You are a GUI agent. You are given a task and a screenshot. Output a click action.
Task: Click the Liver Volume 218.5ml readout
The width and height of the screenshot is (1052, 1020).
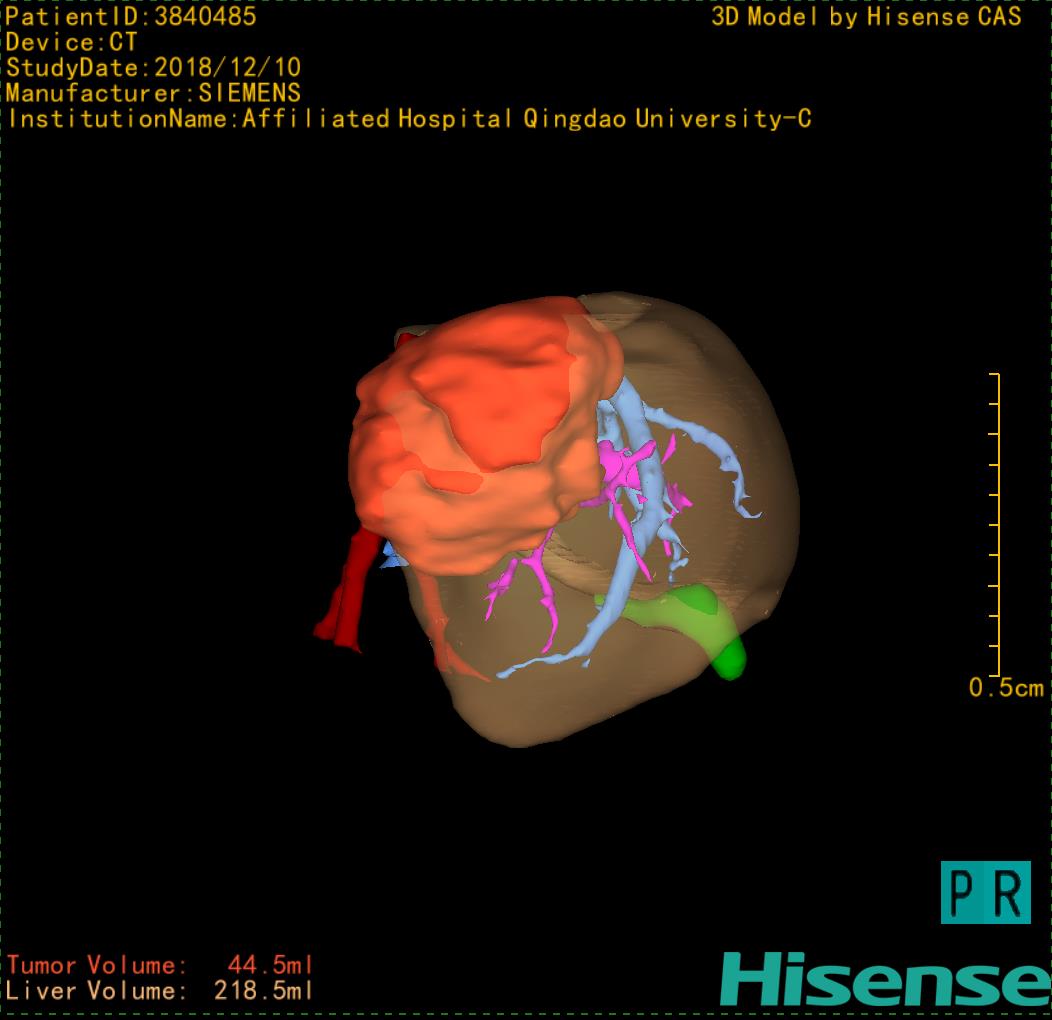point(160,992)
